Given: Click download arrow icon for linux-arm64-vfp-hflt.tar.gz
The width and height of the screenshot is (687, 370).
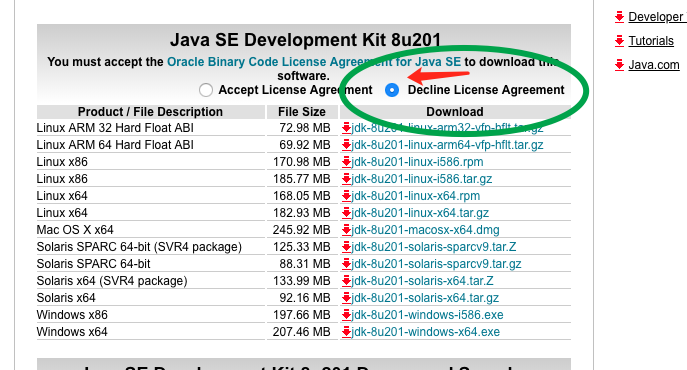Looking at the screenshot, I should pyautogui.click(x=347, y=145).
